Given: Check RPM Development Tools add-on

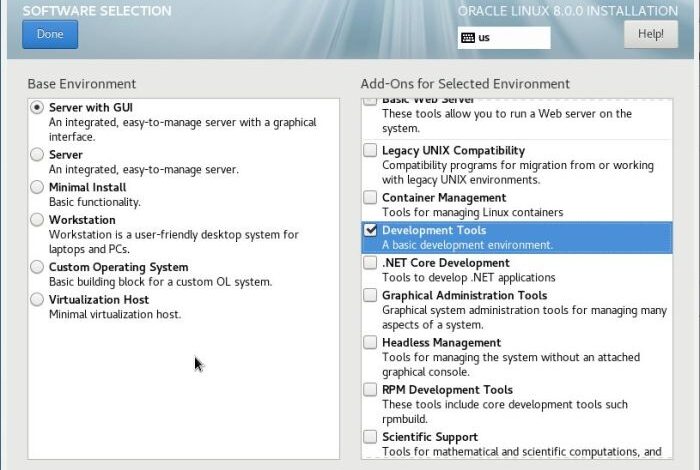Looking at the screenshot, I should pos(370,390).
